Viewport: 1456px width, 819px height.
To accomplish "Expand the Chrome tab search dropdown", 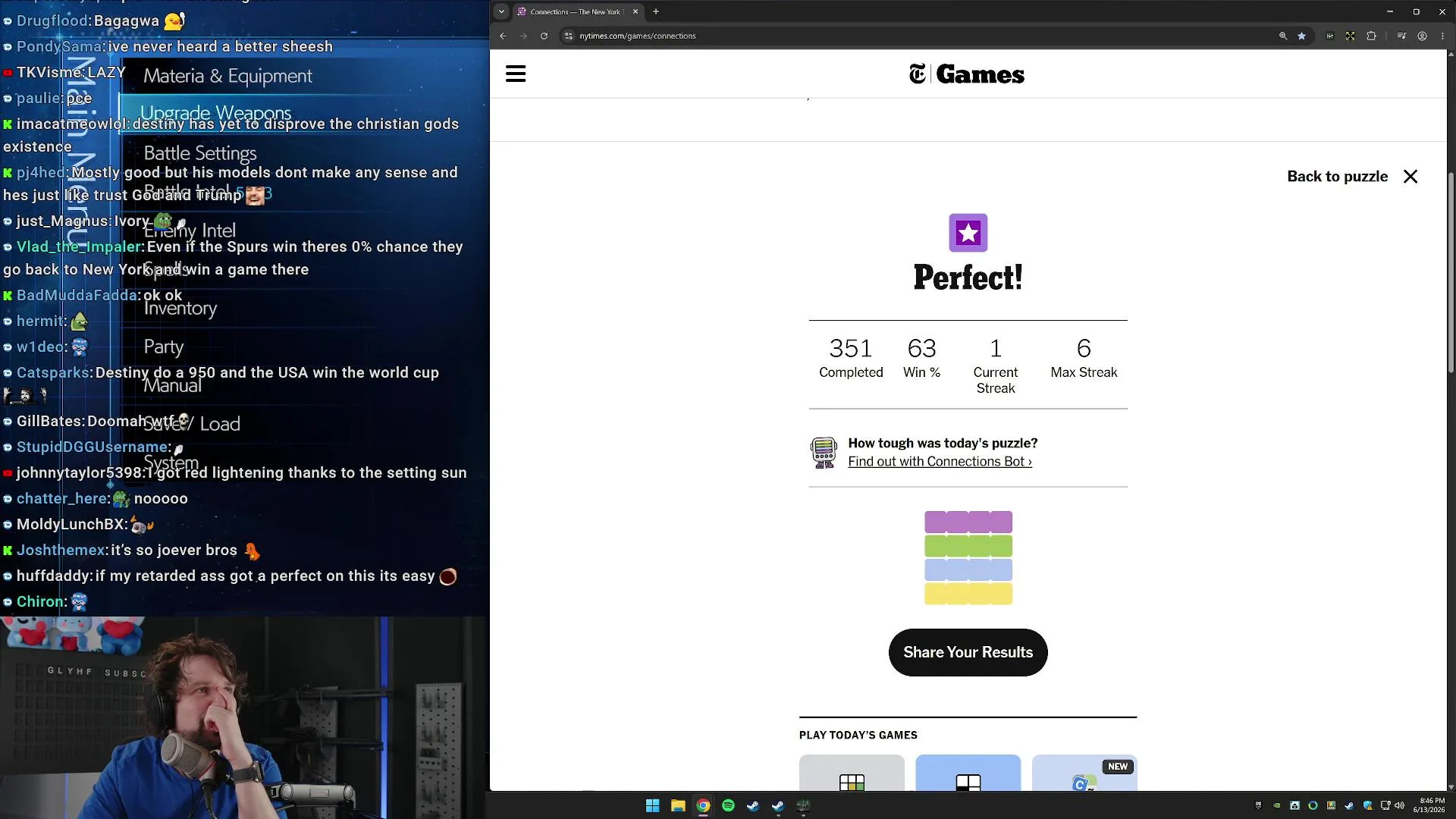I will (x=501, y=11).
